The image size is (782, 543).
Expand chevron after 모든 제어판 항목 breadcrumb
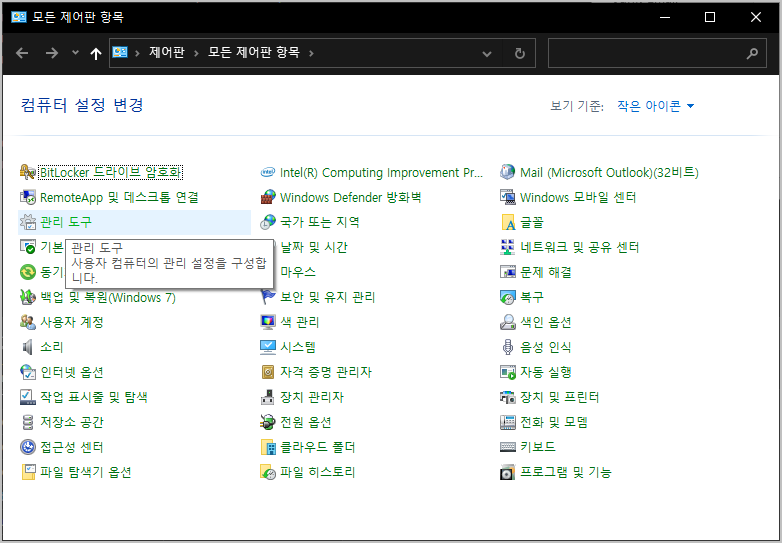pos(311,53)
